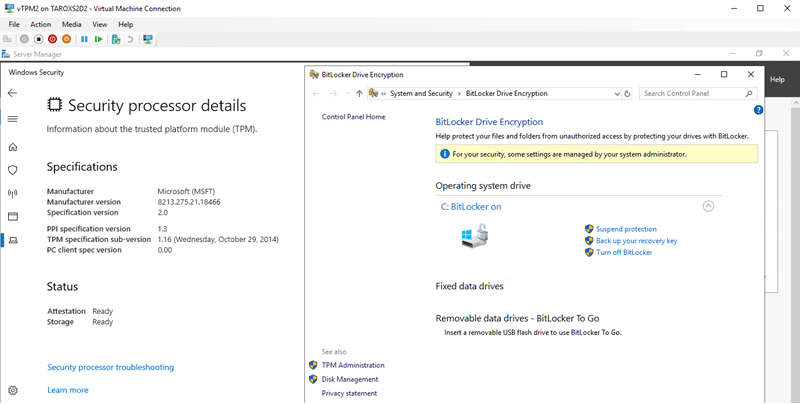Go up one level in Control Panel

[359, 93]
